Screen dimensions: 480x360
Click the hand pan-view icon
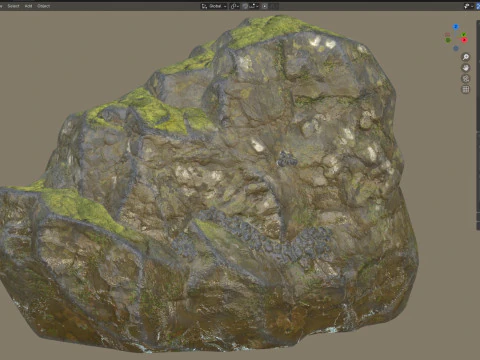[x=466, y=68]
